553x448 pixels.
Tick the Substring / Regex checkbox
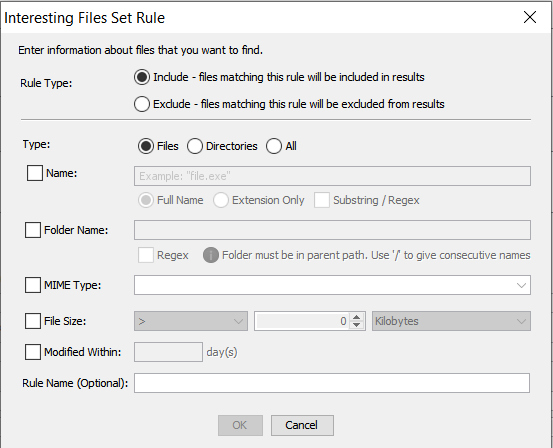pyautogui.click(x=322, y=200)
